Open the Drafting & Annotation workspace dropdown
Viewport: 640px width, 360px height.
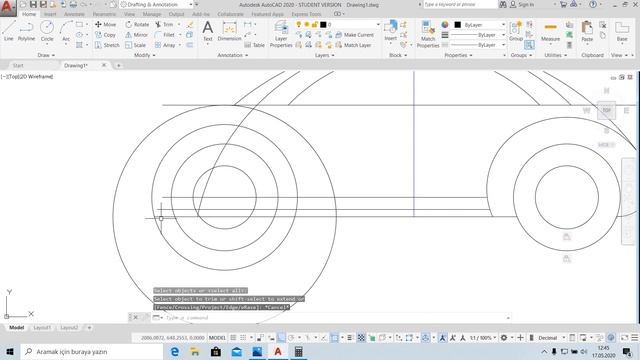157,4
